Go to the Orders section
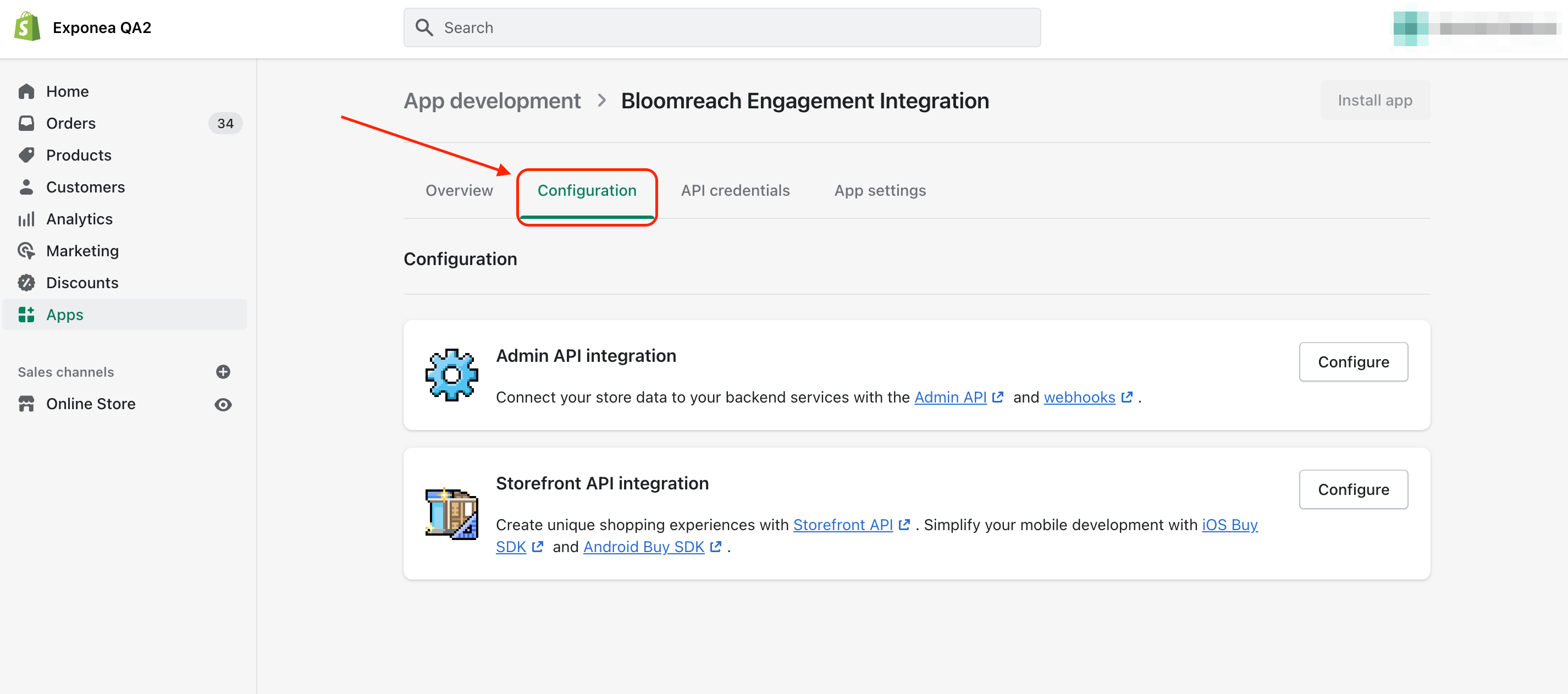Screen dimensions: 1568x694 (x=70, y=123)
